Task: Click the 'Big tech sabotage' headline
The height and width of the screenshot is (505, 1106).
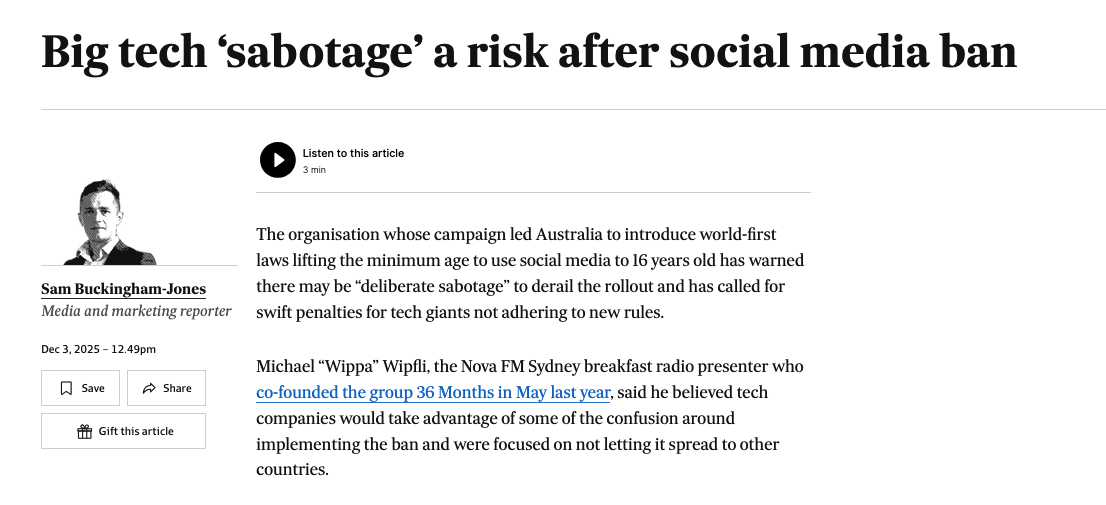Action: tap(528, 52)
